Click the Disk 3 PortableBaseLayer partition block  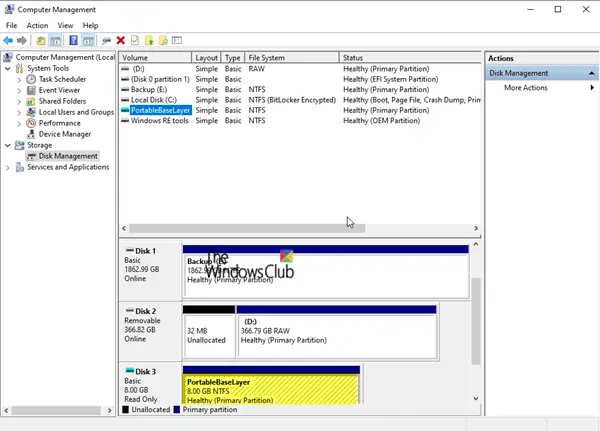tap(271, 388)
